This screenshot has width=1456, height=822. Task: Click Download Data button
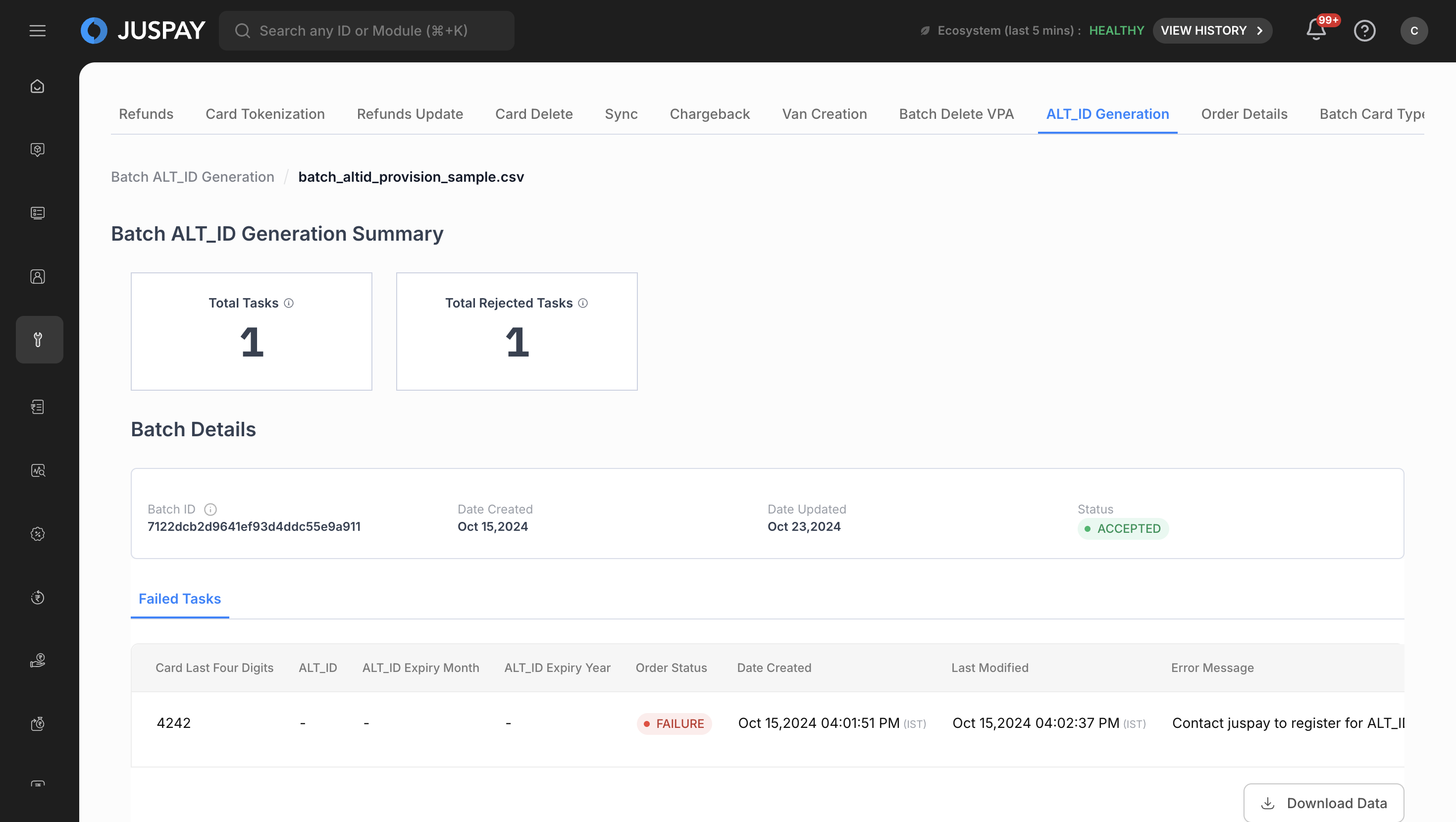point(1323,803)
